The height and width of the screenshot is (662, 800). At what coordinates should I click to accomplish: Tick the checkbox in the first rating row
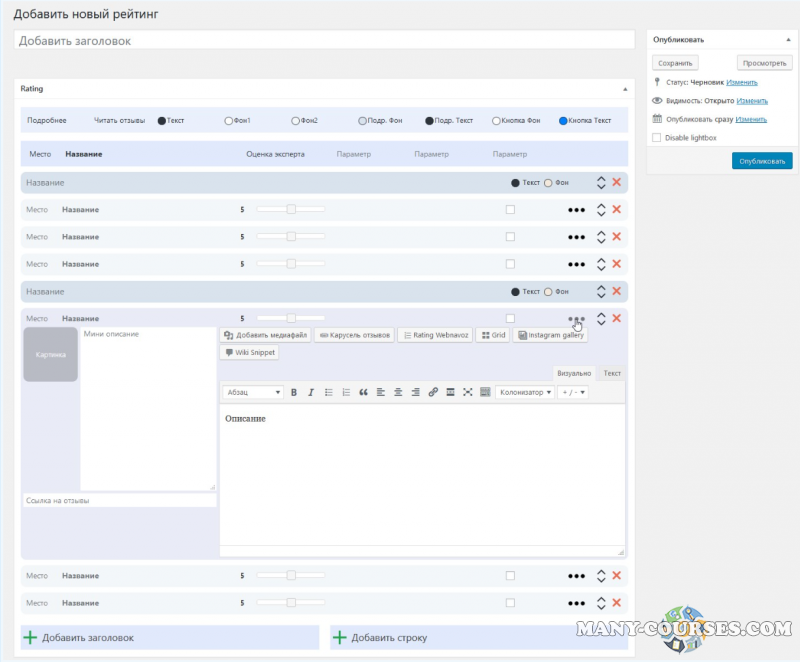pyautogui.click(x=510, y=210)
